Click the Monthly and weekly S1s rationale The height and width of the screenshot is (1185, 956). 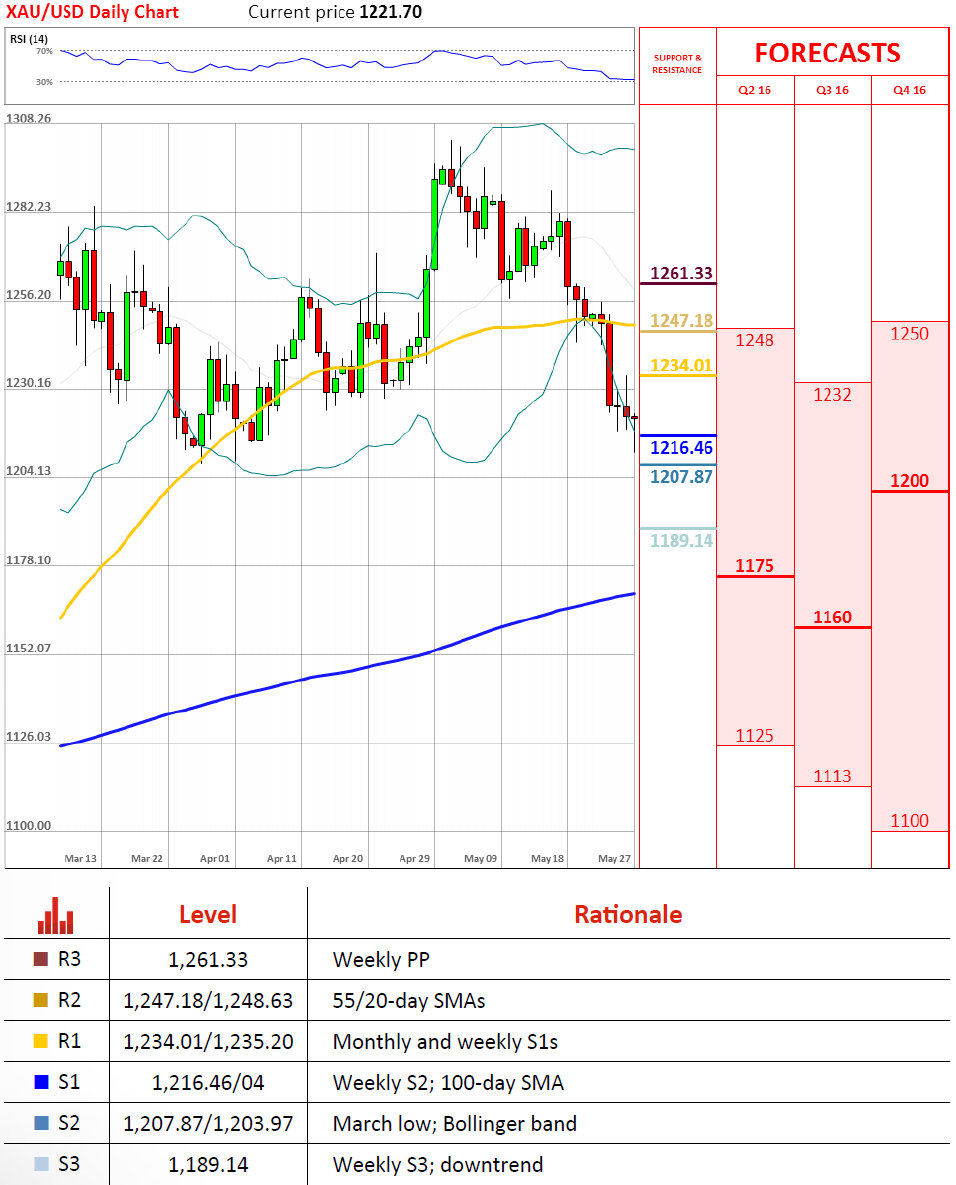445,1041
